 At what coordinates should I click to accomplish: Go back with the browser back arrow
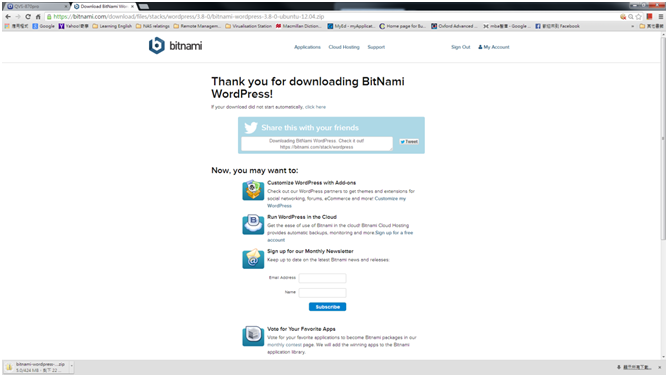pyautogui.click(x=8, y=17)
